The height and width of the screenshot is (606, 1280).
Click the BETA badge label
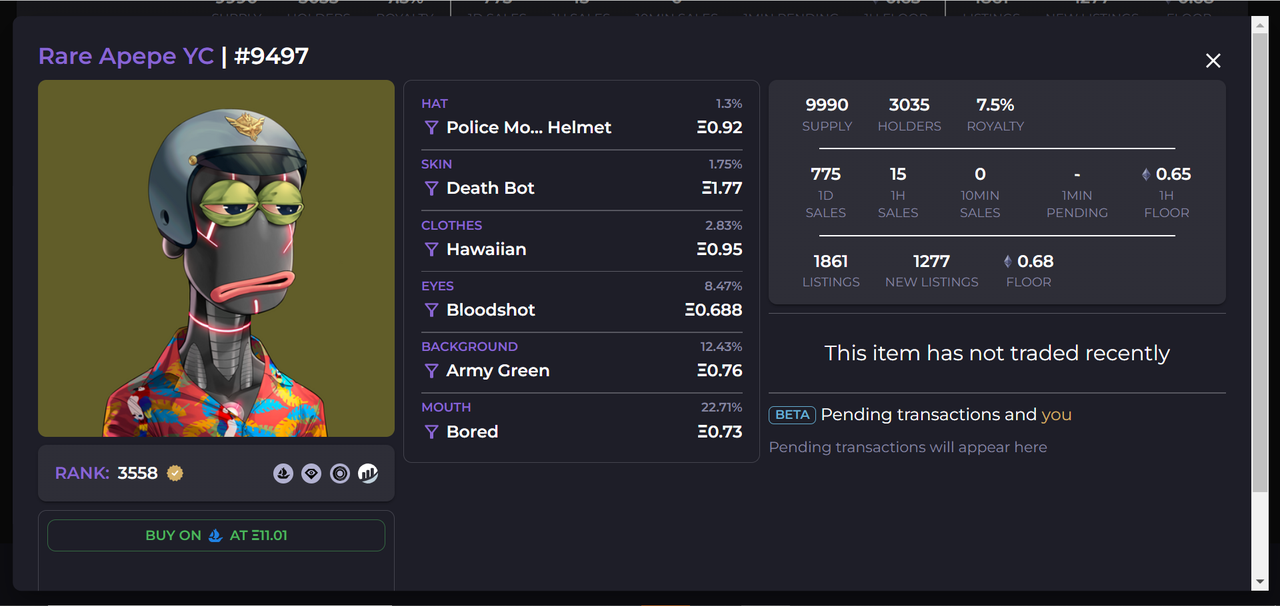pos(793,415)
